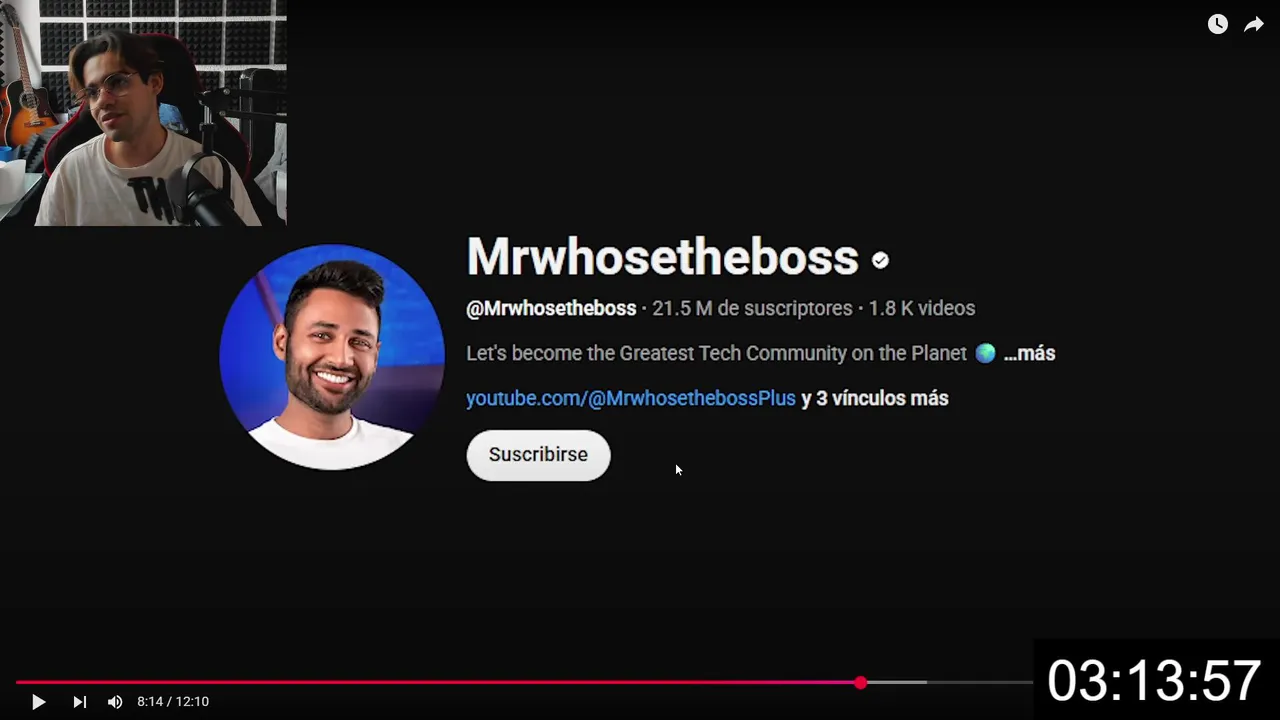Click the Share arrow icon
Screen dimensions: 1280x720
coord(1254,24)
